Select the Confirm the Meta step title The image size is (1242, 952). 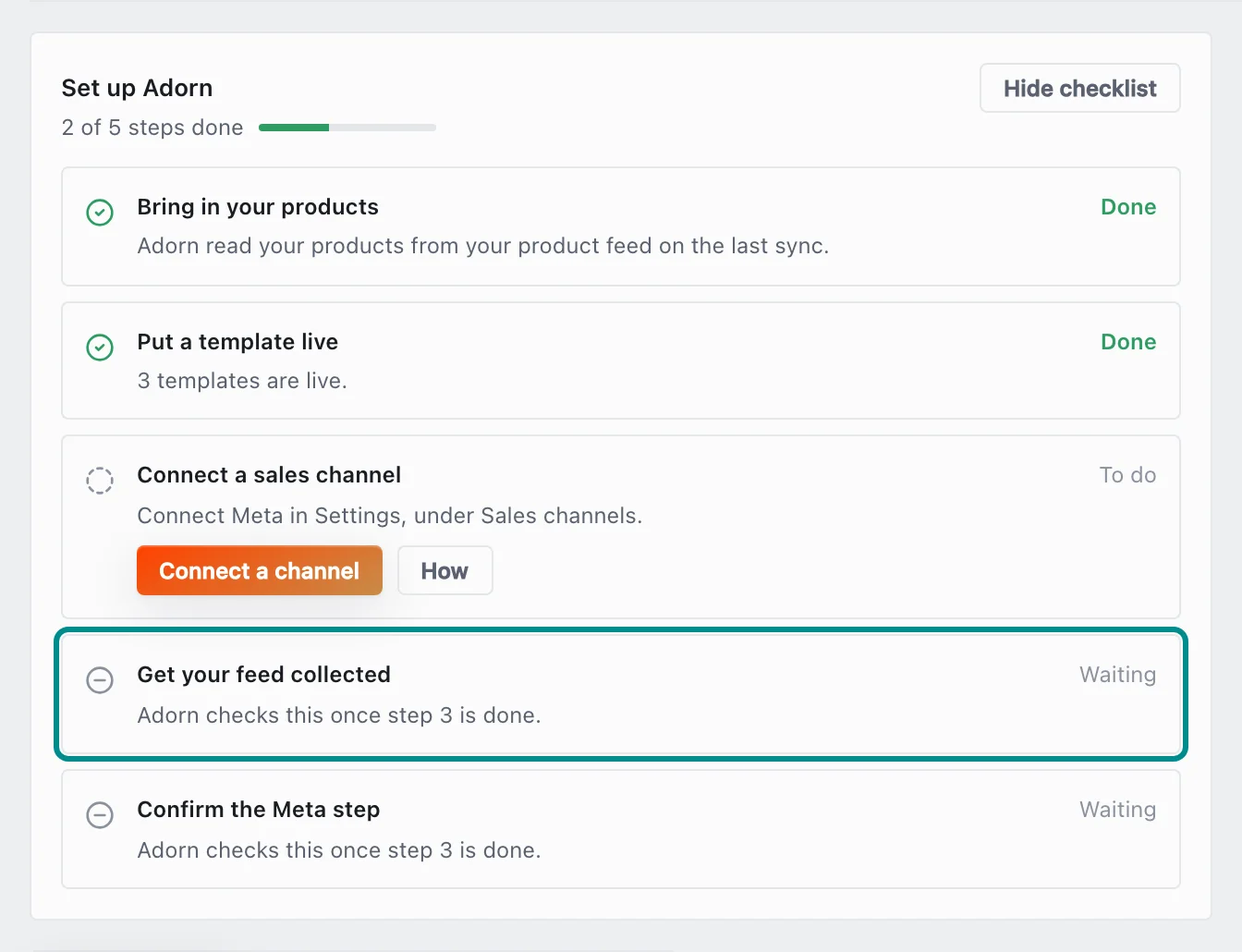pyautogui.click(x=259, y=810)
